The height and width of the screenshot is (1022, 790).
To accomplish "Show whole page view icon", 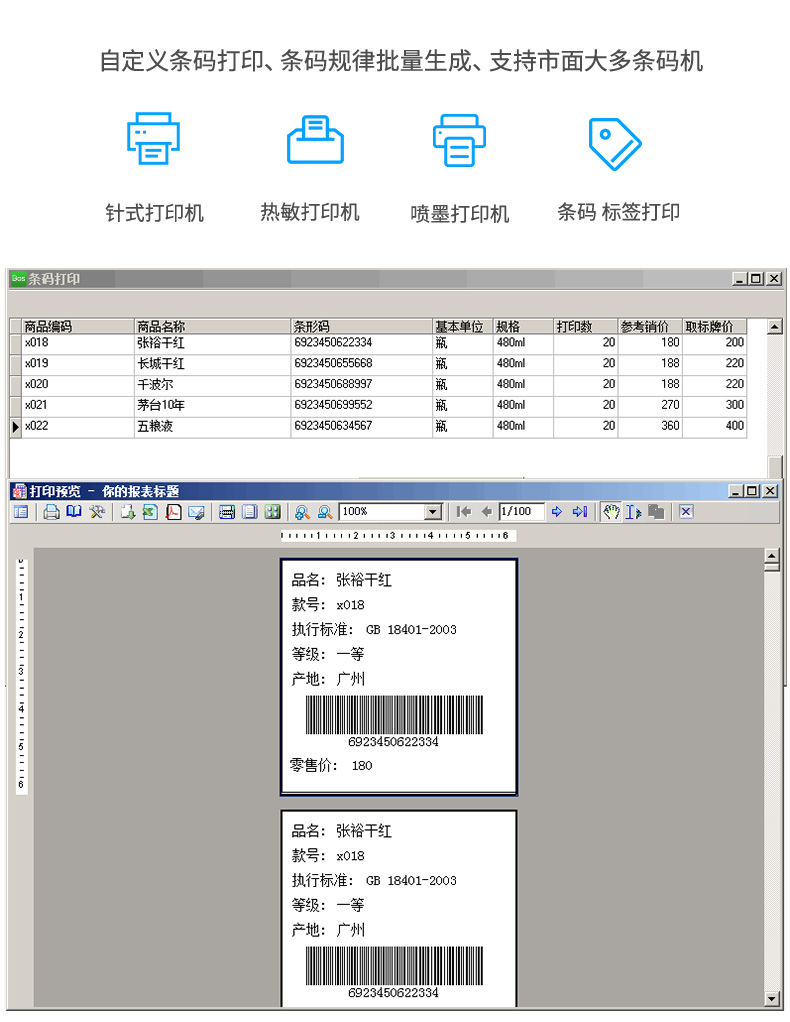I will pos(250,512).
